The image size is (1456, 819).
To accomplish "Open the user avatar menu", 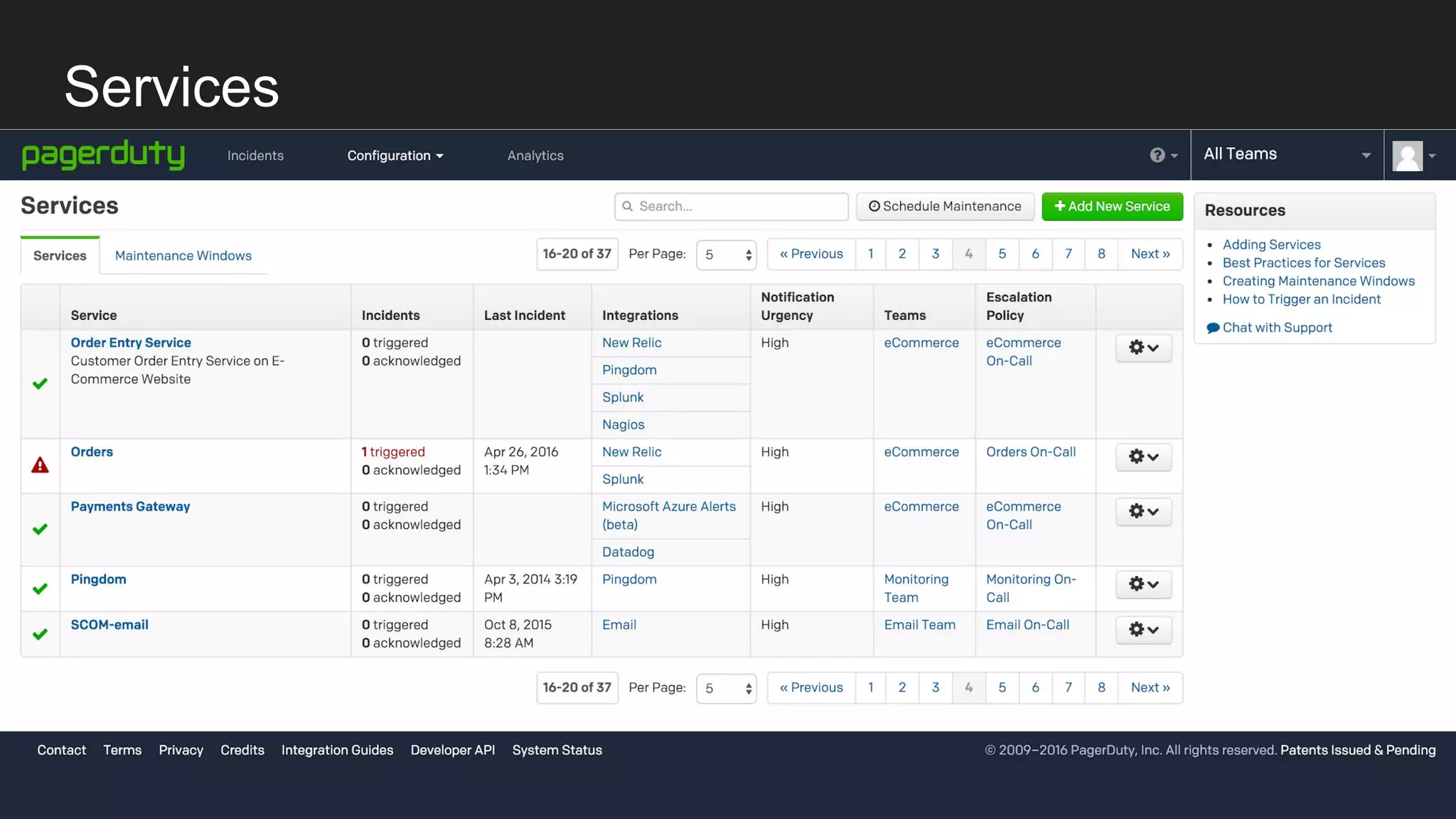I will click(x=1413, y=156).
